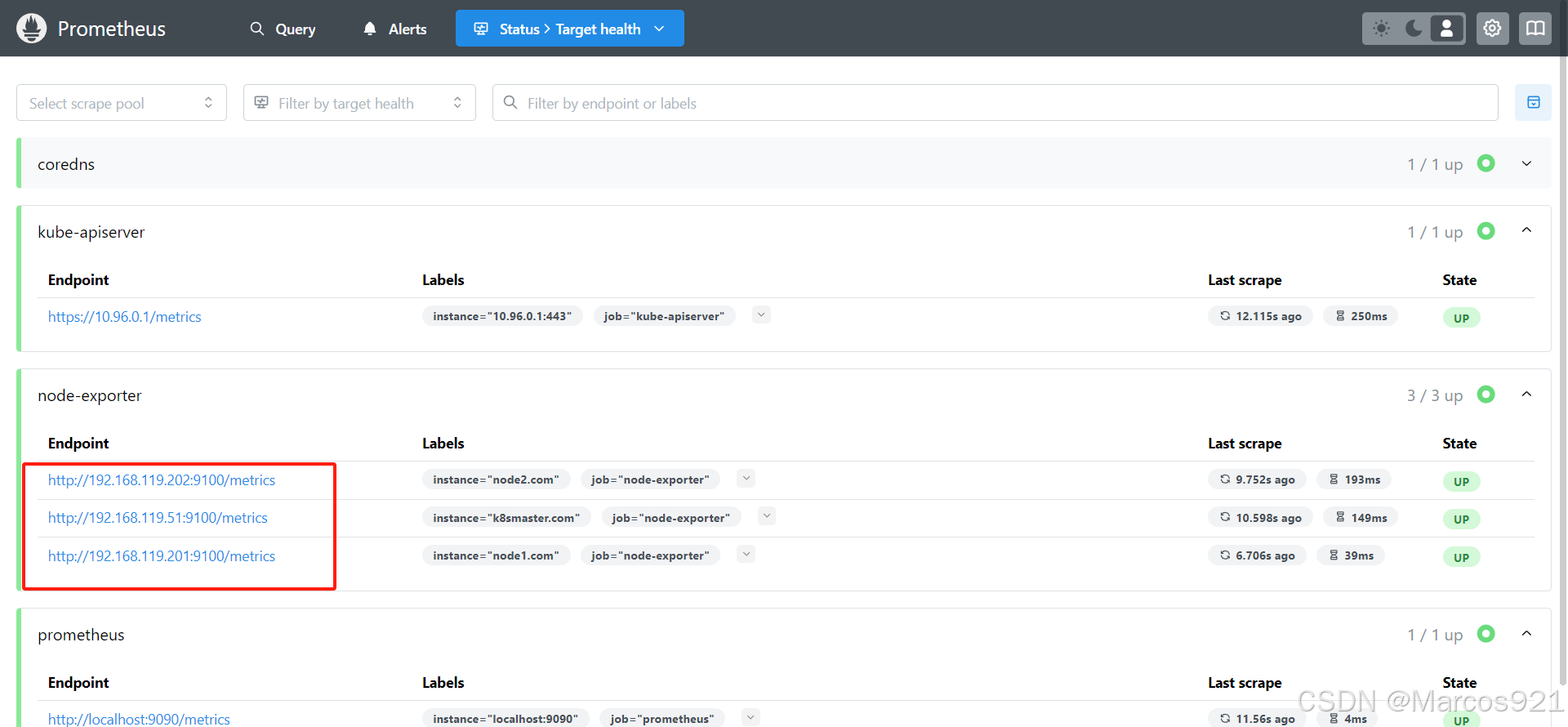Collapse the node-exporter scrape pool
Image resolution: width=1568 pixels, height=727 pixels.
[x=1526, y=395]
